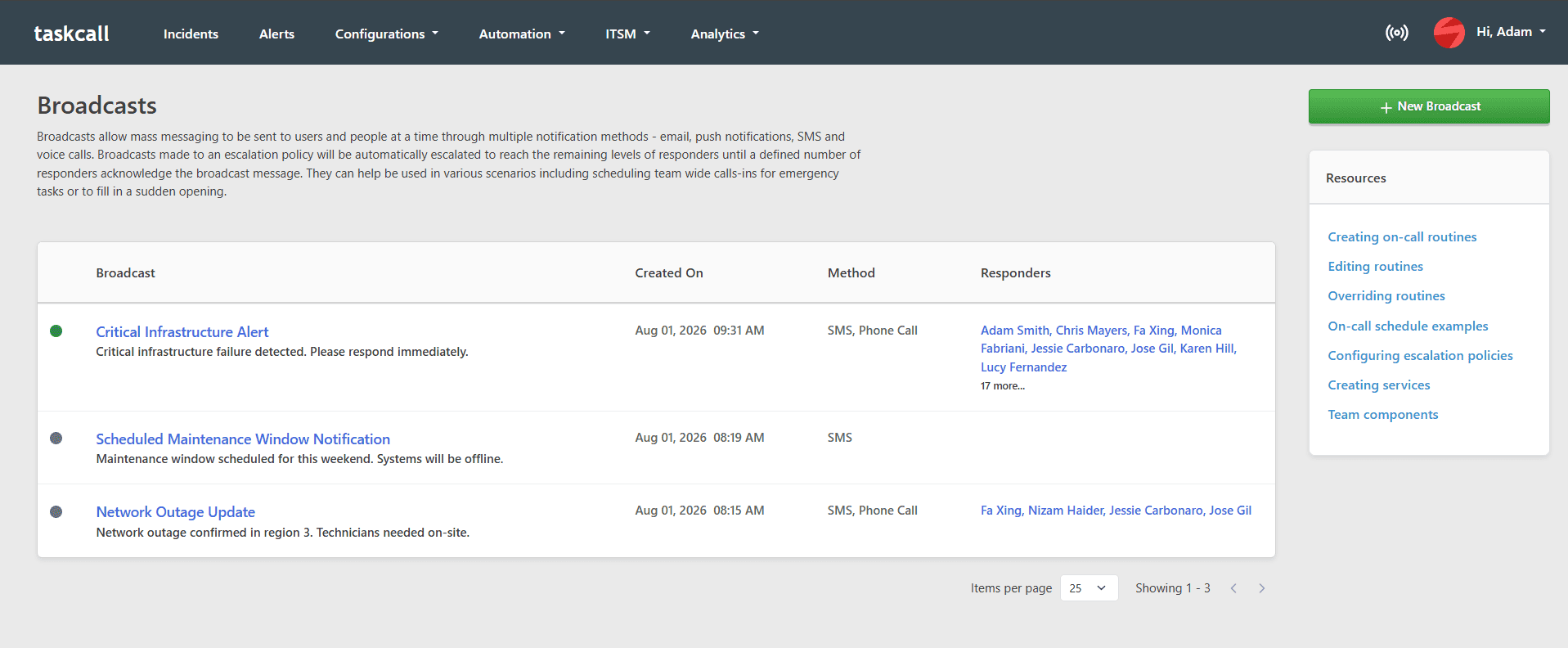Click 'Network outage confirmed in region 3' description
The image size is (1568, 648).
pyautogui.click(x=282, y=533)
